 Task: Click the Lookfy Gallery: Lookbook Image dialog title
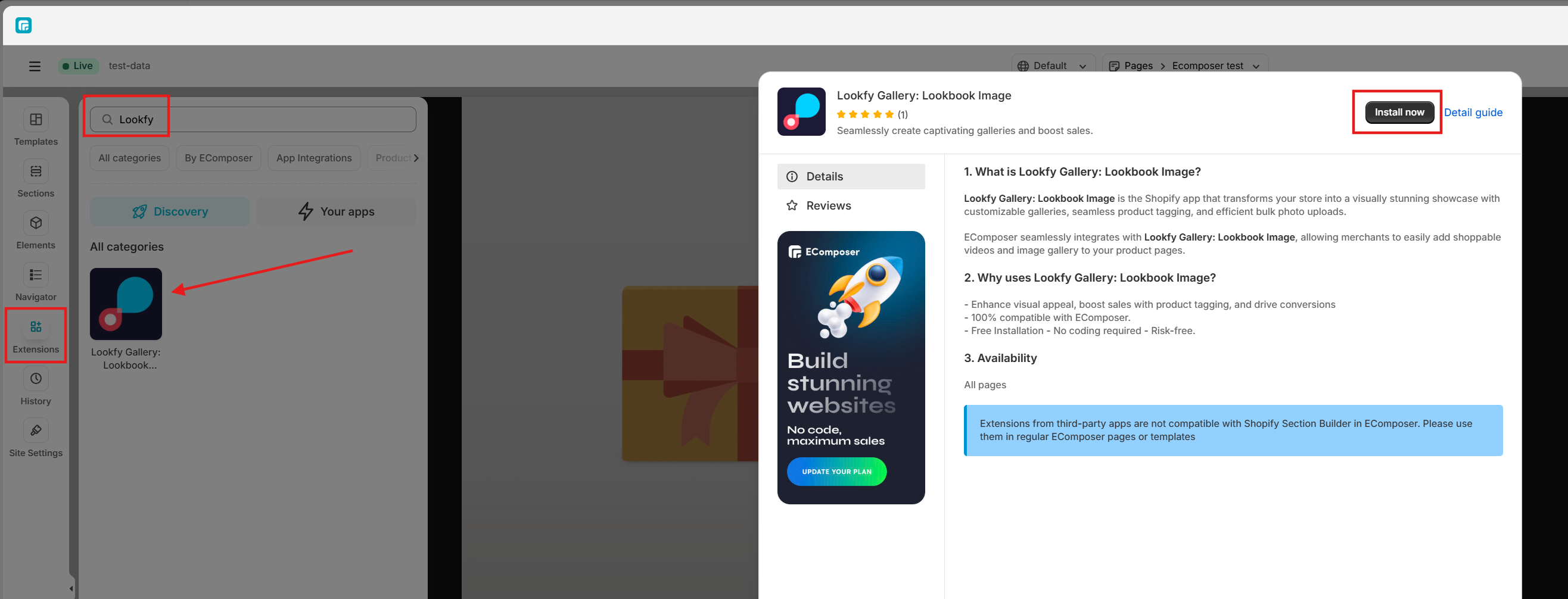923,95
